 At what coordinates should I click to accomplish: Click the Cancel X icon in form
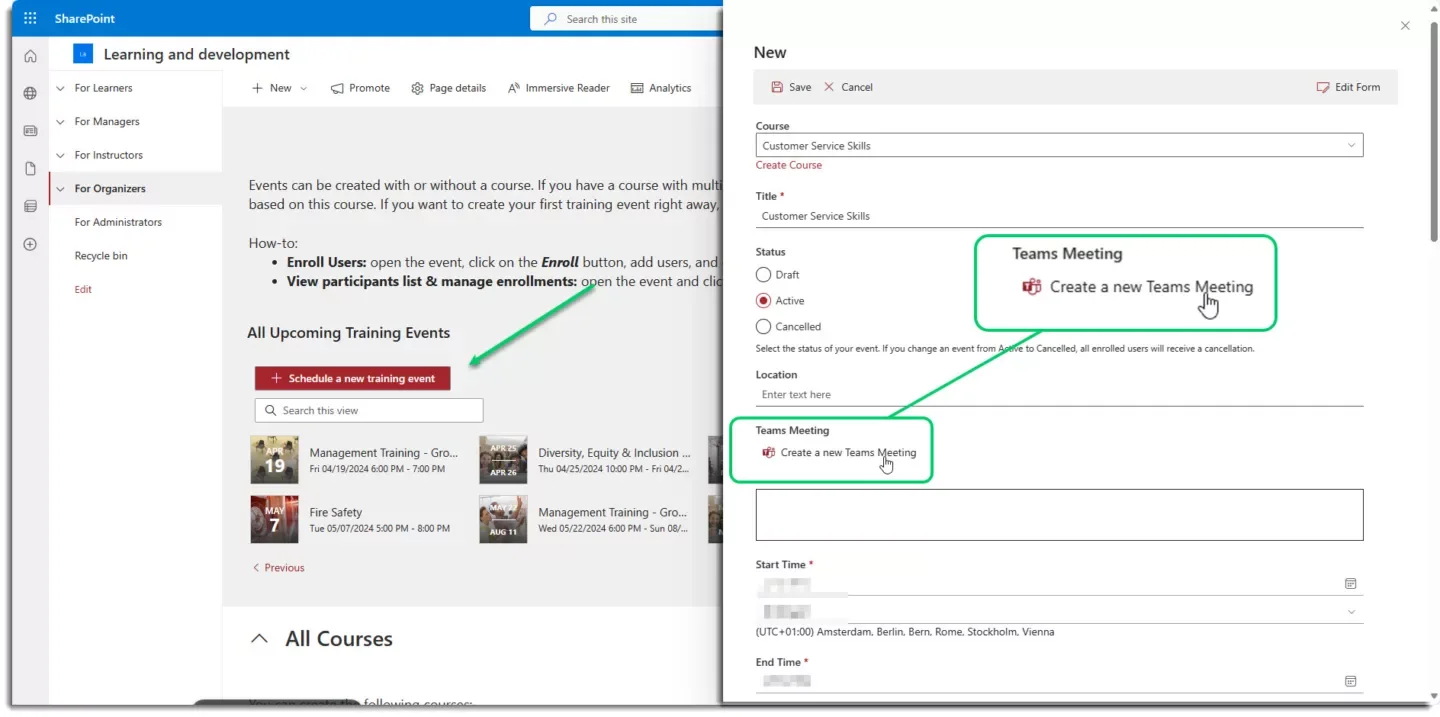[829, 87]
